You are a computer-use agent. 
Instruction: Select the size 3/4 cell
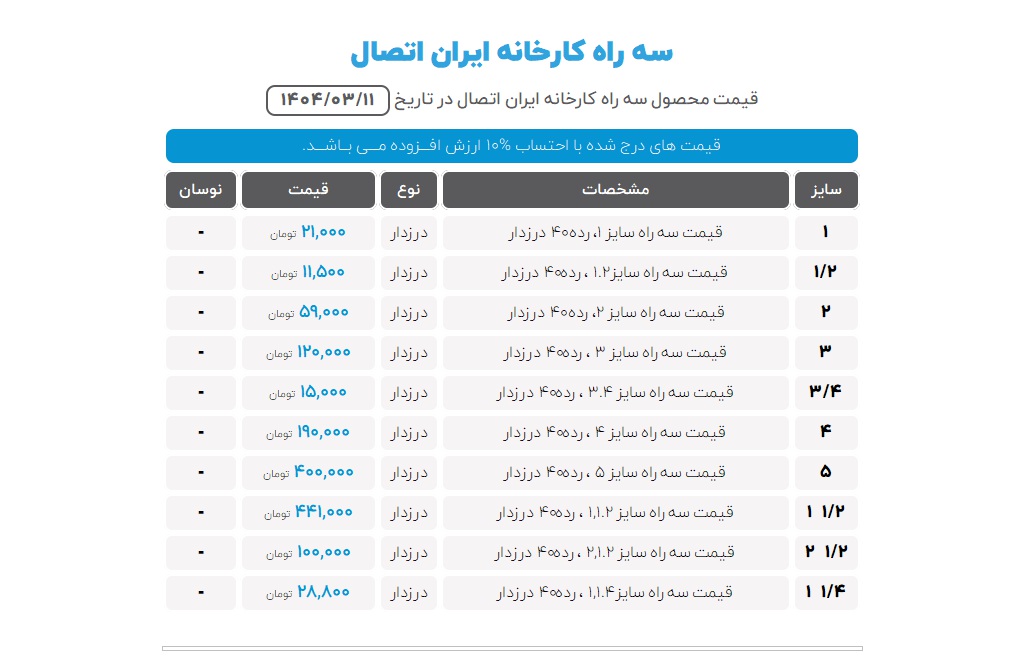pyautogui.click(x=826, y=393)
